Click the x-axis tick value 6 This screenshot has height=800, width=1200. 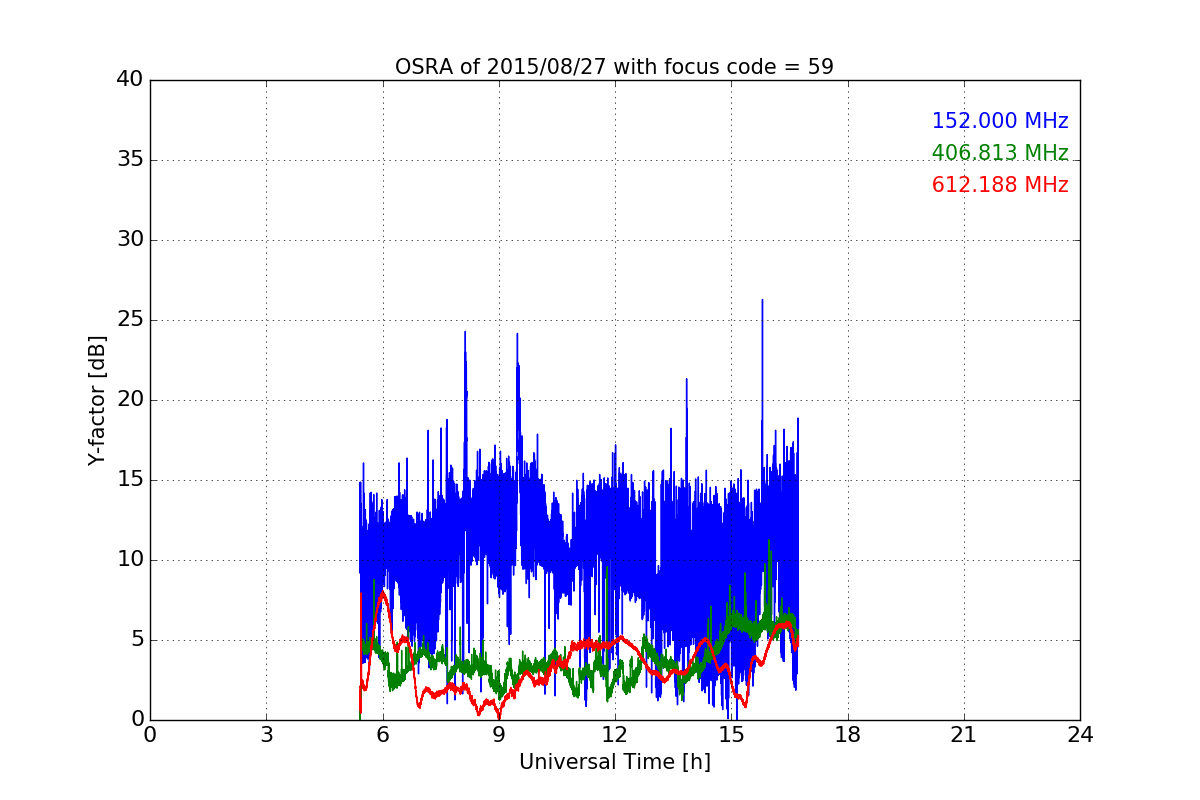point(383,735)
